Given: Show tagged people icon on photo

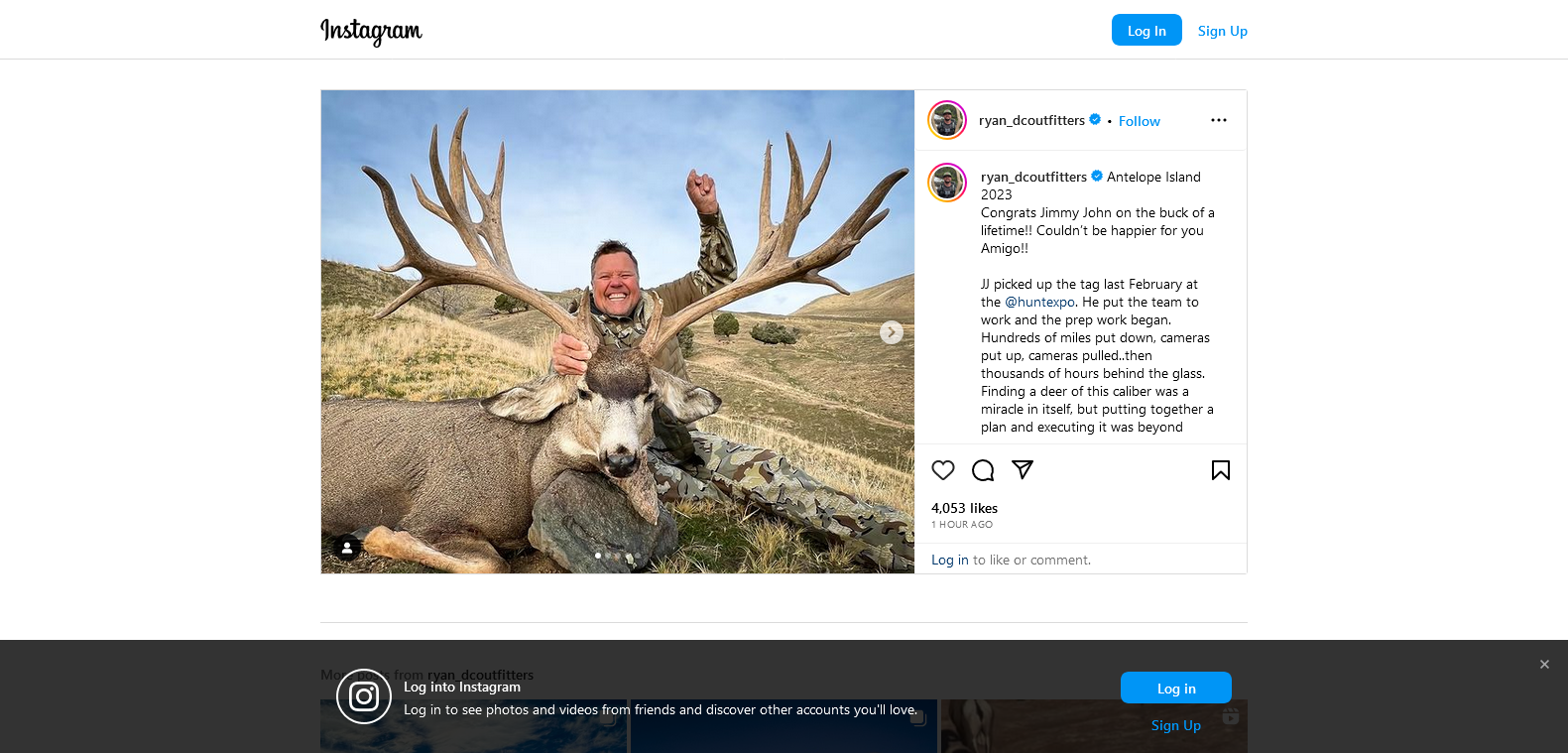Looking at the screenshot, I should [347, 548].
